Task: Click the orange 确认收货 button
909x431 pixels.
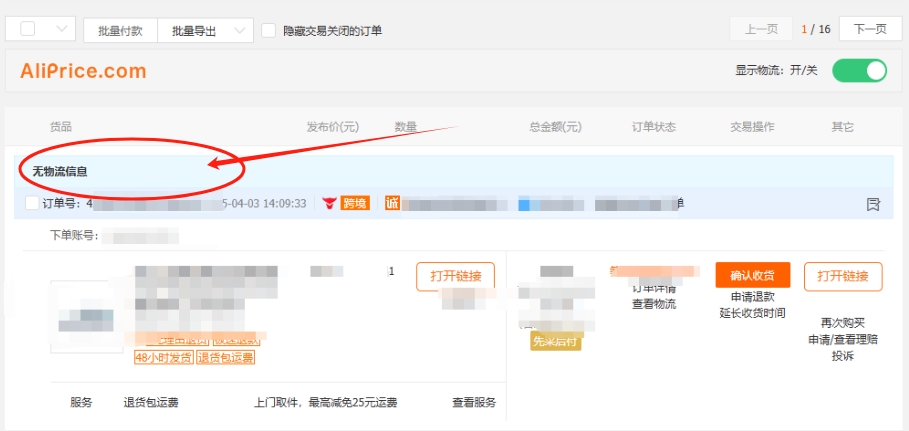Action: click(x=752, y=275)
